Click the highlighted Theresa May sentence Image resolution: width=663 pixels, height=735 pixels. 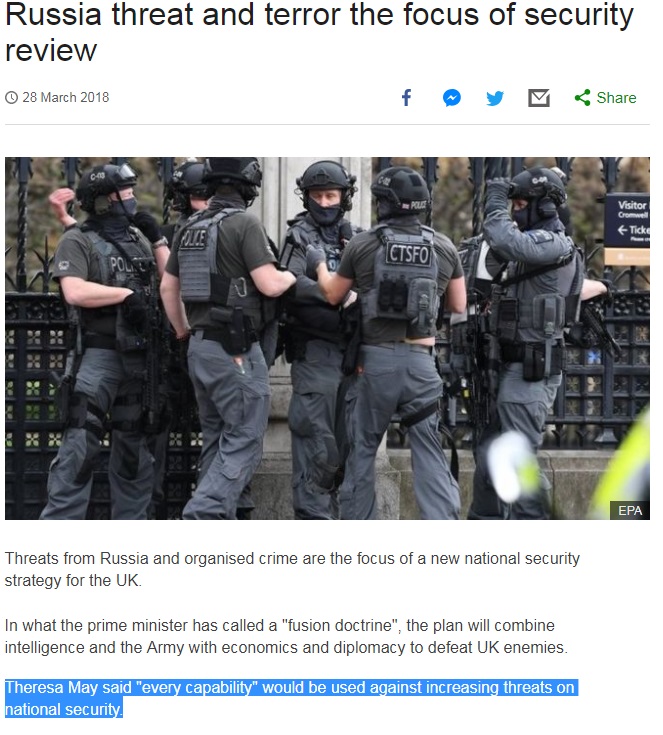pyautogui.click(x=291, y=698)
